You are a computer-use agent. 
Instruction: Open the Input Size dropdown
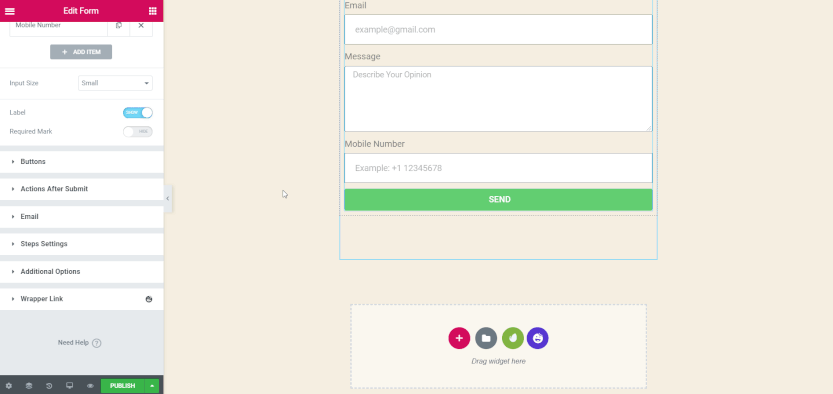click(115, 83)
